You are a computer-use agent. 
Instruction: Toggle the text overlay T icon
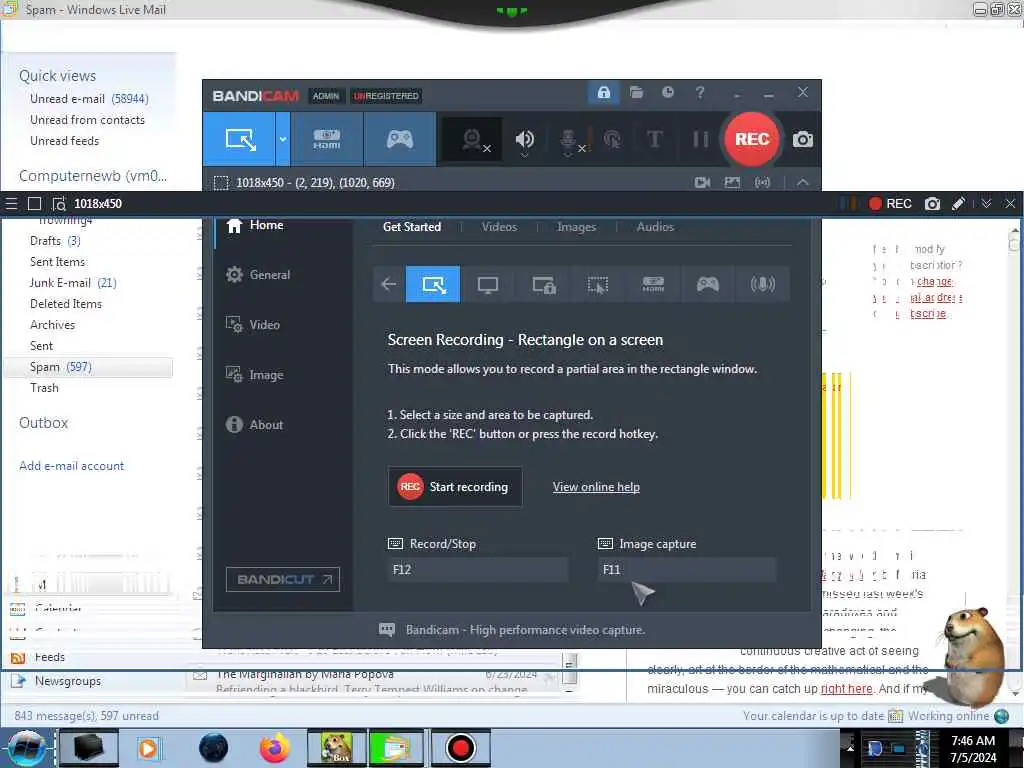[654, 139]
